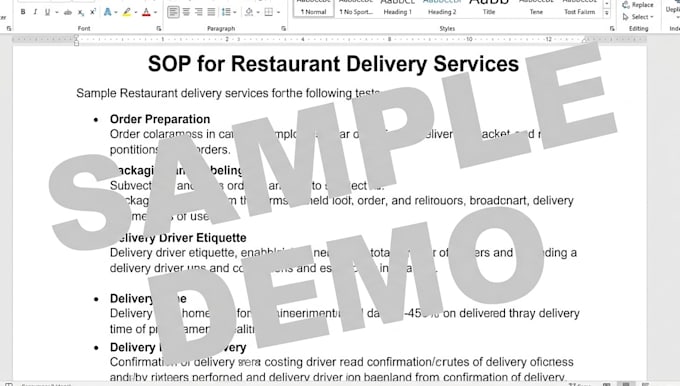This screenshot has width=680, height=386.
Task: Click the Text Effects icon
Action: [107, 12]
